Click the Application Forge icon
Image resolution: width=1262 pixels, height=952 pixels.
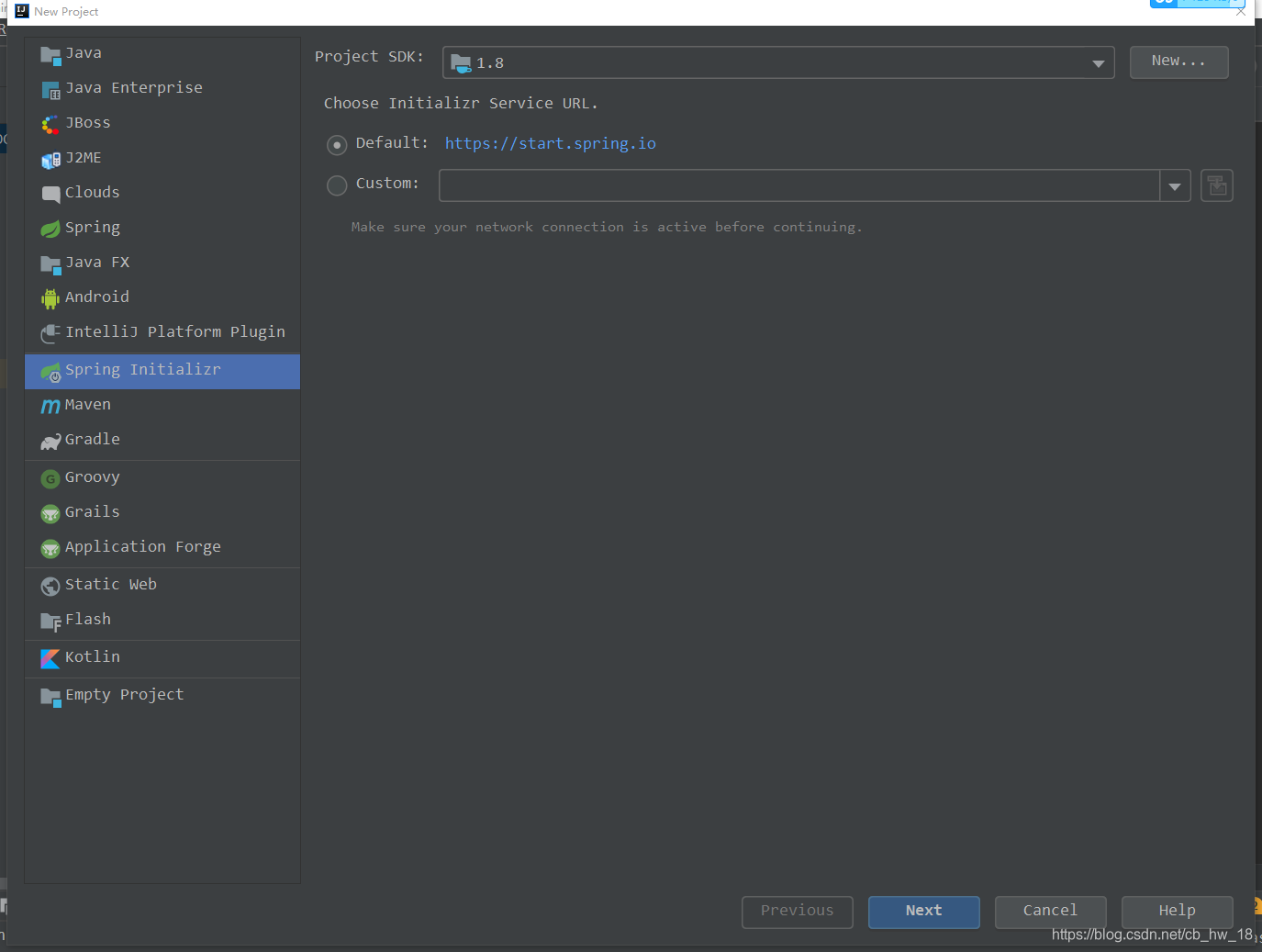(x=50, y=549)
